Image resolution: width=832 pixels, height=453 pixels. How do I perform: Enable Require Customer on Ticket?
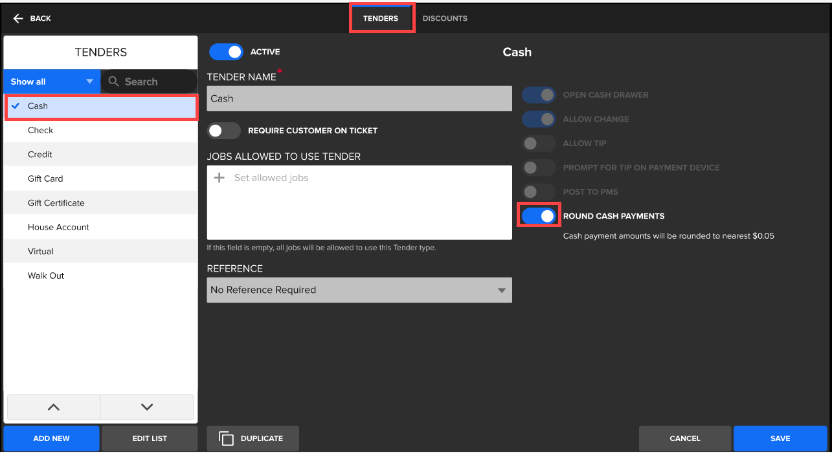[224, 130]
